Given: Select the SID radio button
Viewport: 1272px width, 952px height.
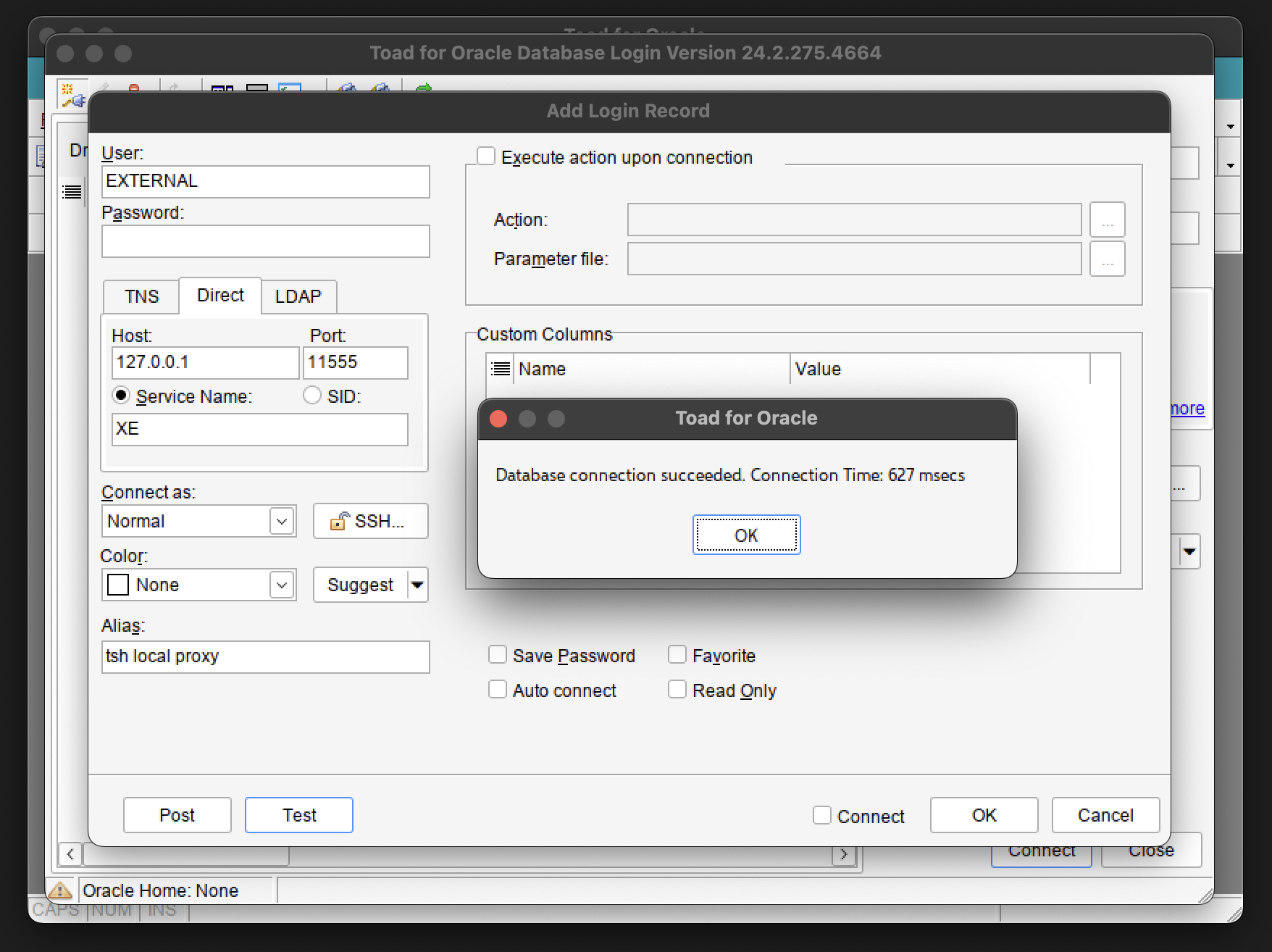Looking at the screenshot, I should tap(312, 396).
